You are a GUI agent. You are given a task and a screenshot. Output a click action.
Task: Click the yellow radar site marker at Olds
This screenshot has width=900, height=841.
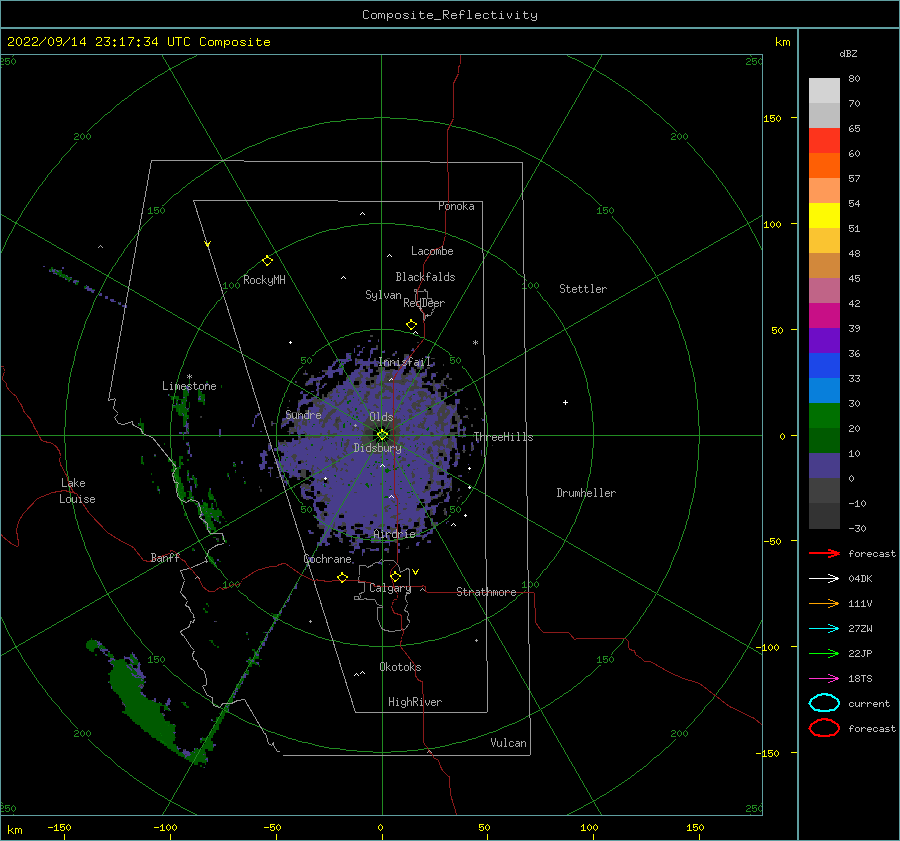point(382,435)
